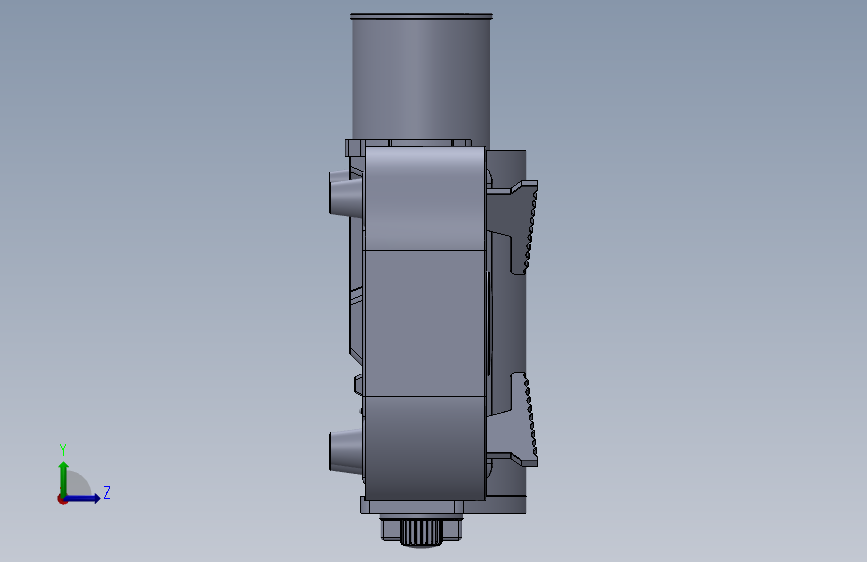This screenshot has height=562, width=867.
Task: Click the blue Z axis arrow of triad
Action: (83, 498)
